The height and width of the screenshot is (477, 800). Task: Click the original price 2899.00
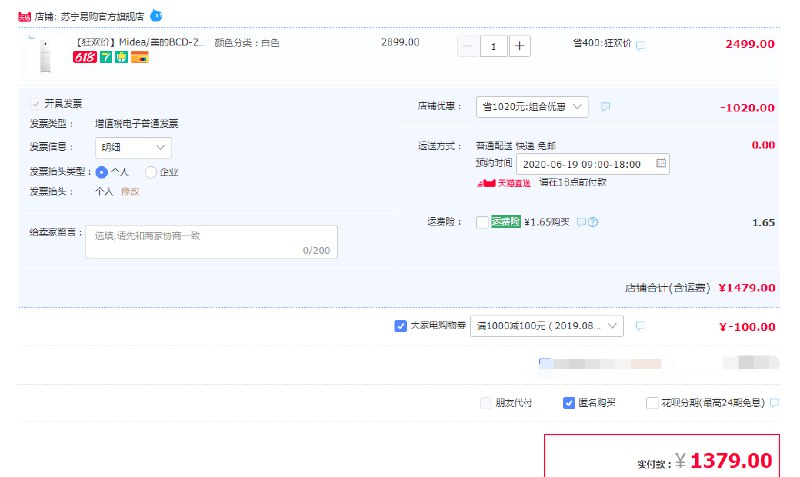(x=400, y=42)
